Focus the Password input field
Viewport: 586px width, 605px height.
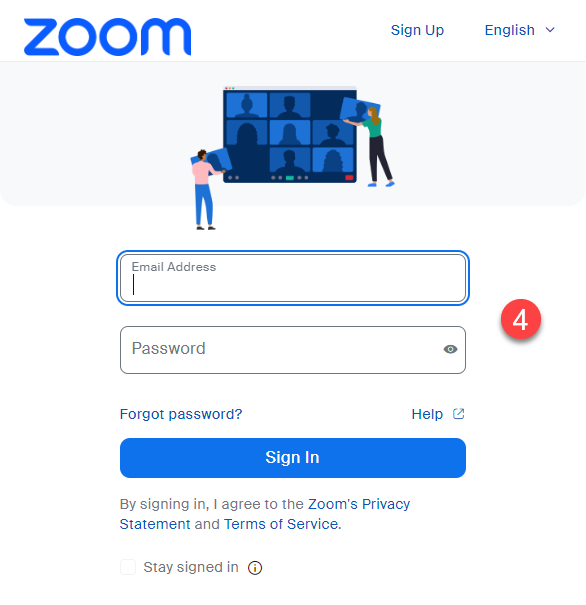(x=293, y=350)
